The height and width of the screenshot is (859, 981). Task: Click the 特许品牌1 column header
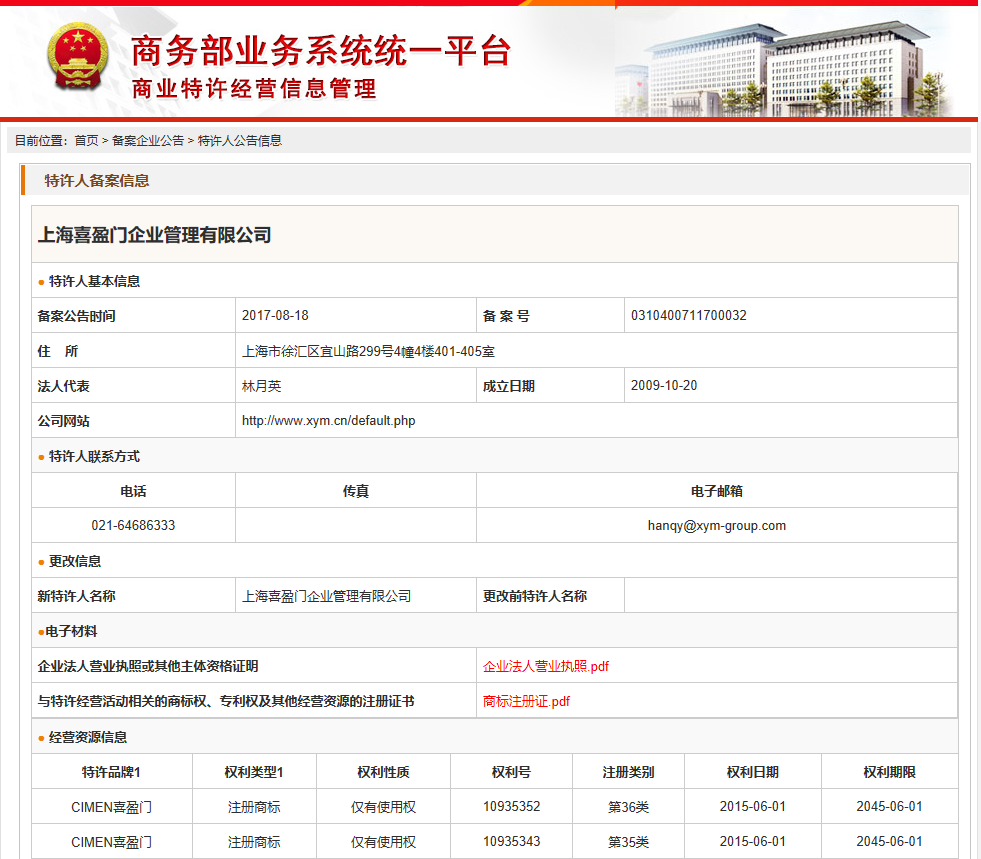pyautogui.click(x=111, y=772)
